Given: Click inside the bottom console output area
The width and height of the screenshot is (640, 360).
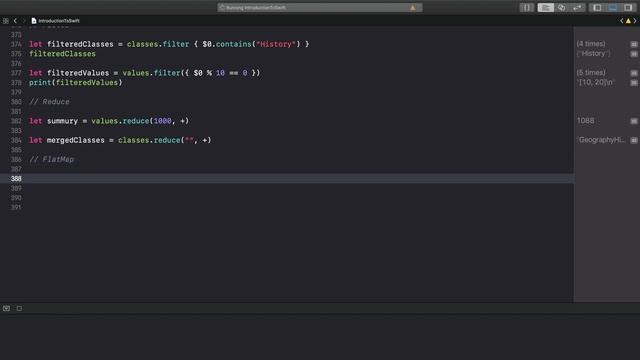Looking at the screenshot, I should [320, 337].
